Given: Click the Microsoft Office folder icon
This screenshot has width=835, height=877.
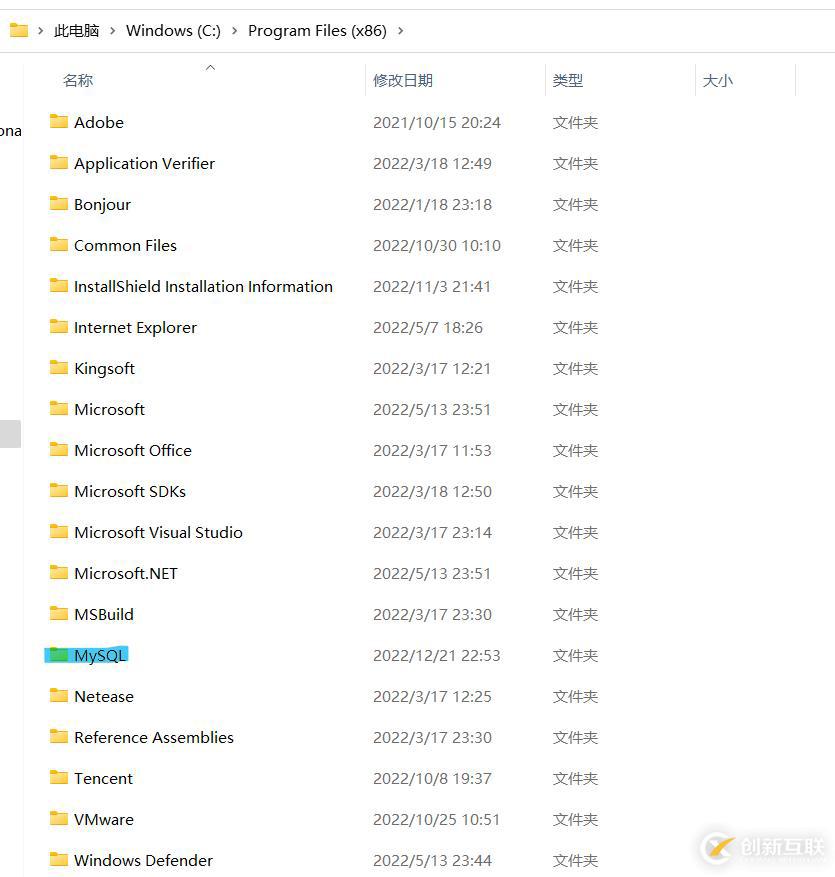Looking at the screenshot, I should (x=59, y=449).
